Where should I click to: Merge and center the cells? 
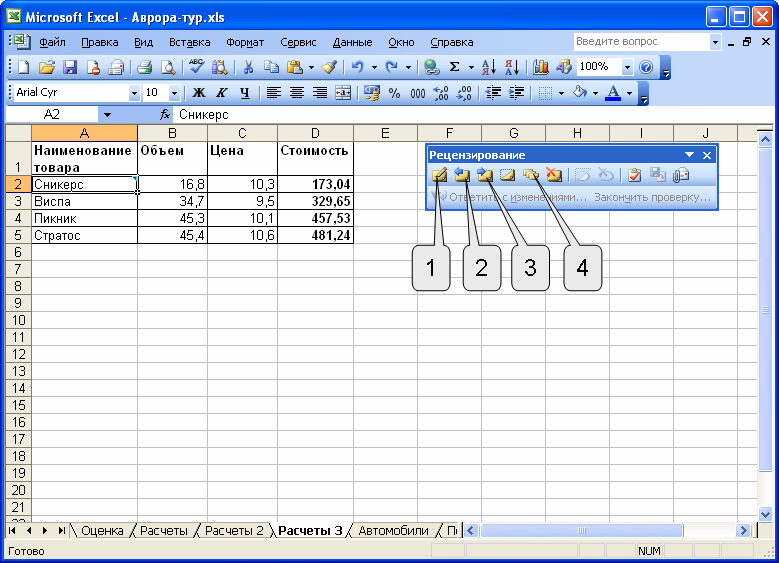pyautogui.click(x=343, y=93)
